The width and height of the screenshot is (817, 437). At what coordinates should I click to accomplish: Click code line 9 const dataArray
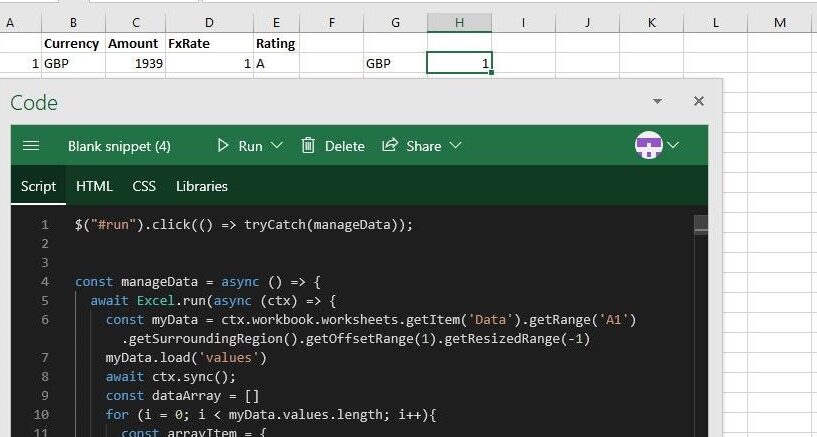[182, 395]
